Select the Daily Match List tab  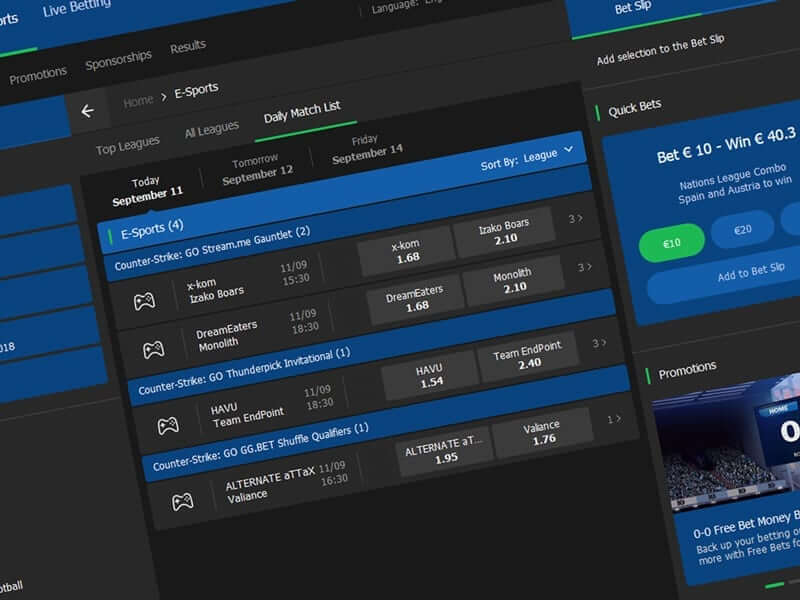point(302,112)
